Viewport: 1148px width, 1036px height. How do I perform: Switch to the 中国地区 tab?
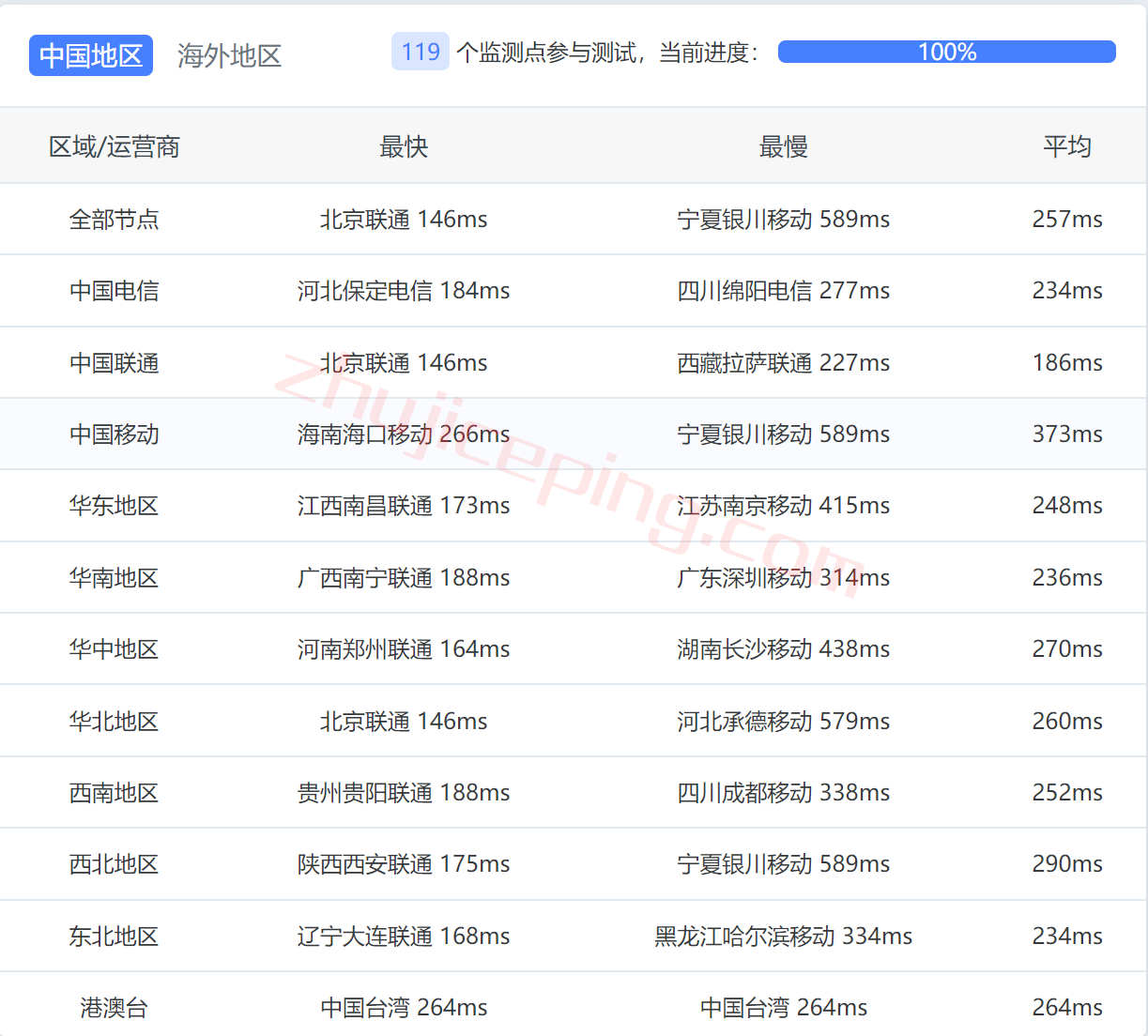pos(91,55)
